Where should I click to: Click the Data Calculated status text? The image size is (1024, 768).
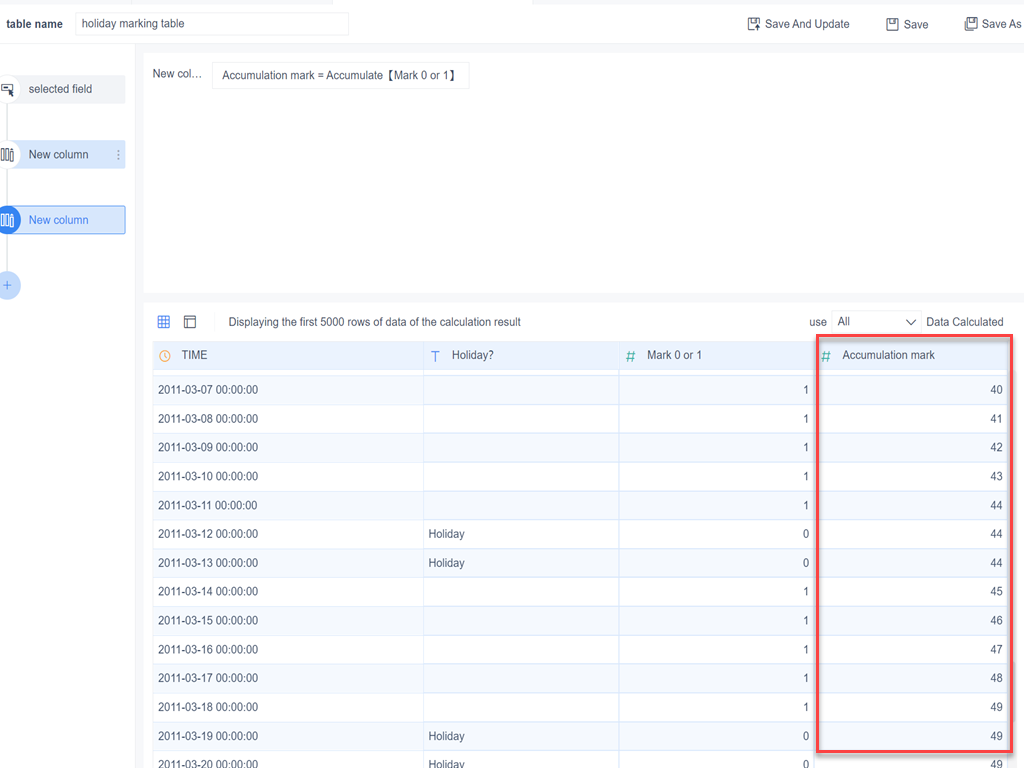(965, 322)
